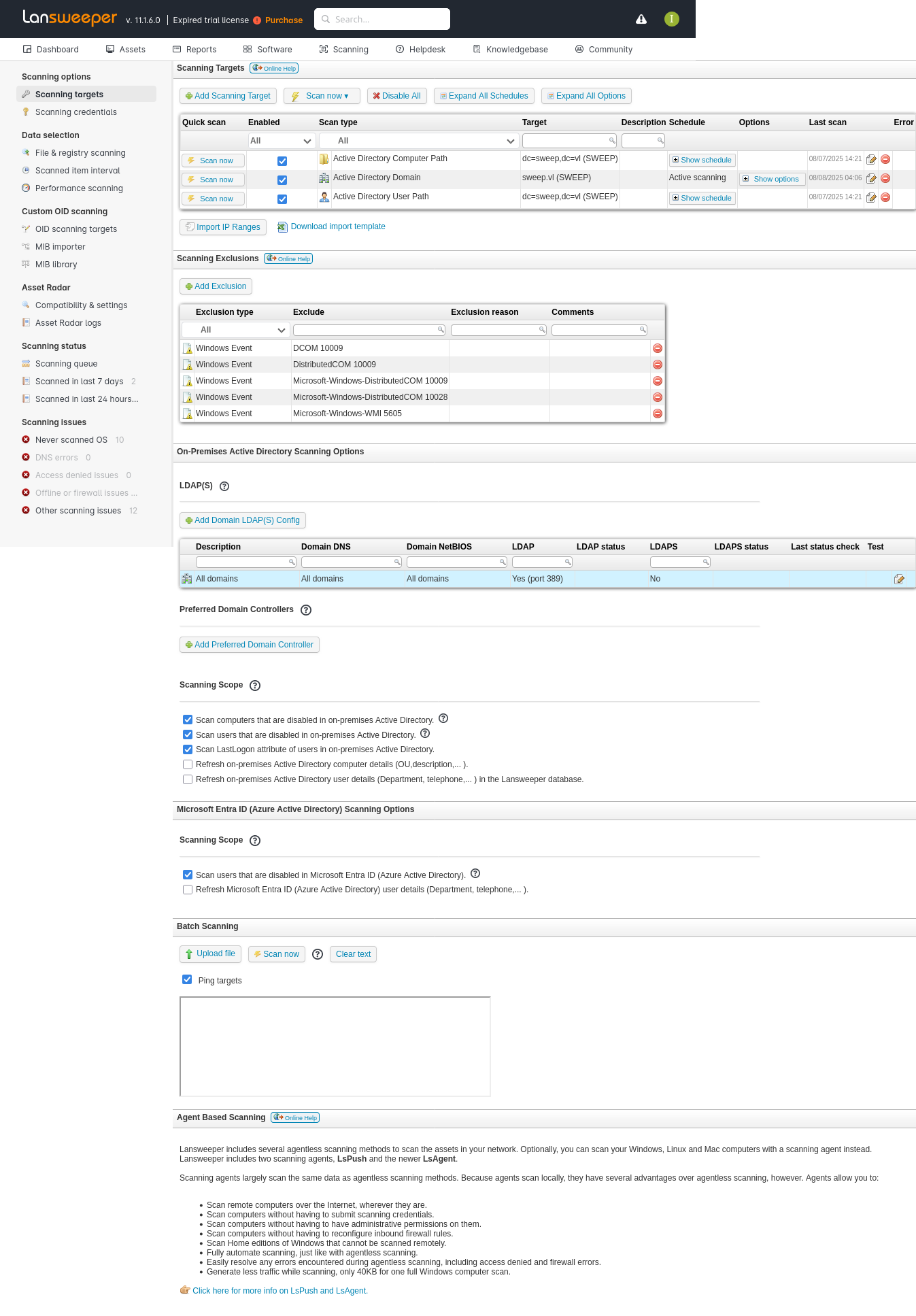
Task: Expand Show options for Active Directory Domain
Action: coord(772,179)
